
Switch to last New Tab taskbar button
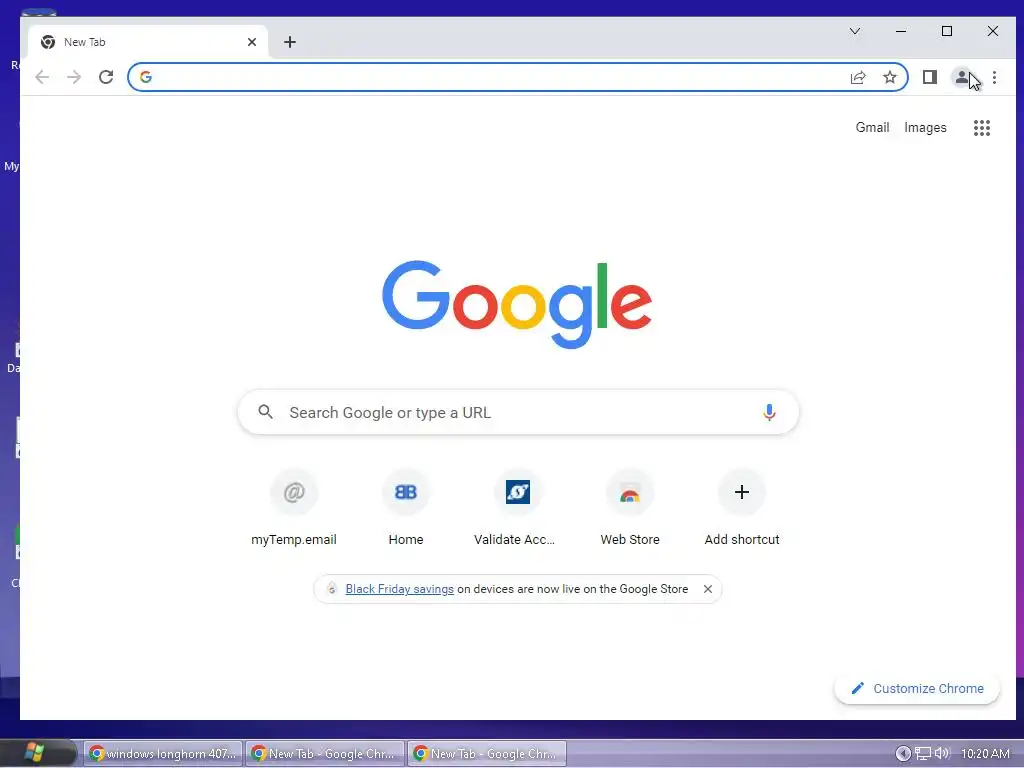click(x=487, y=754)
